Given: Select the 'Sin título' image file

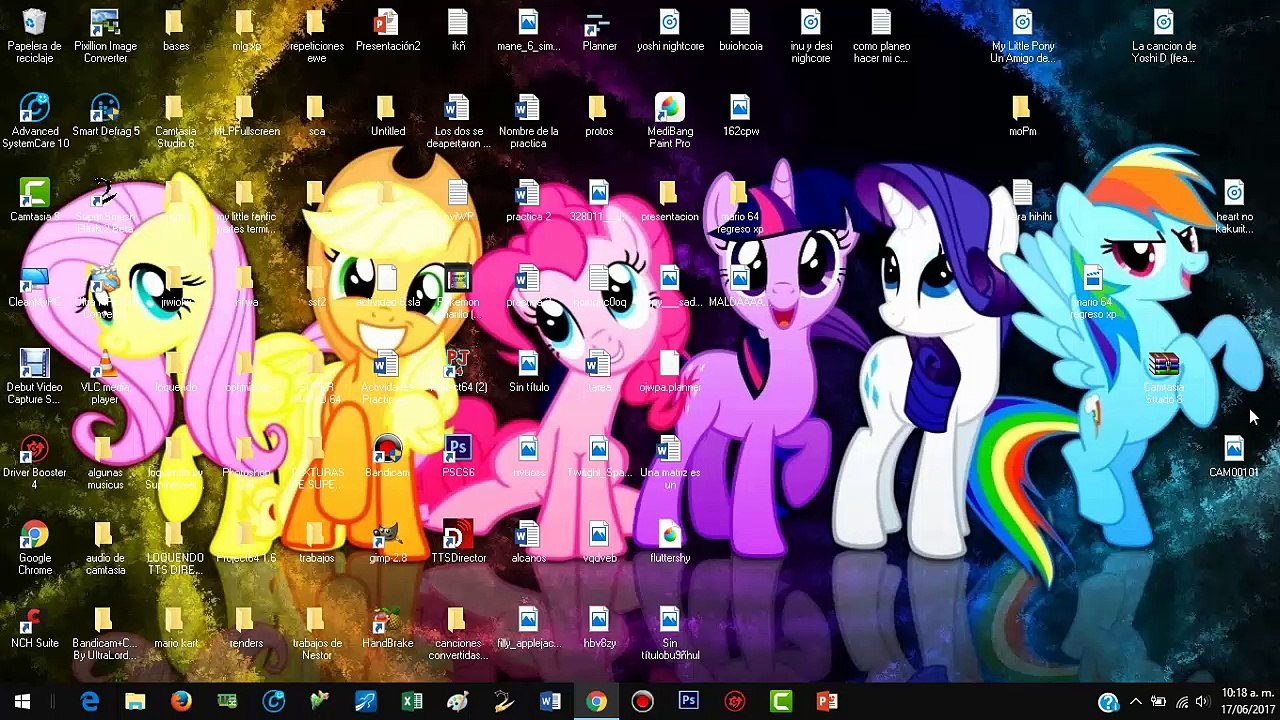Looking at the screenshot, I should (x=528, y=372).
